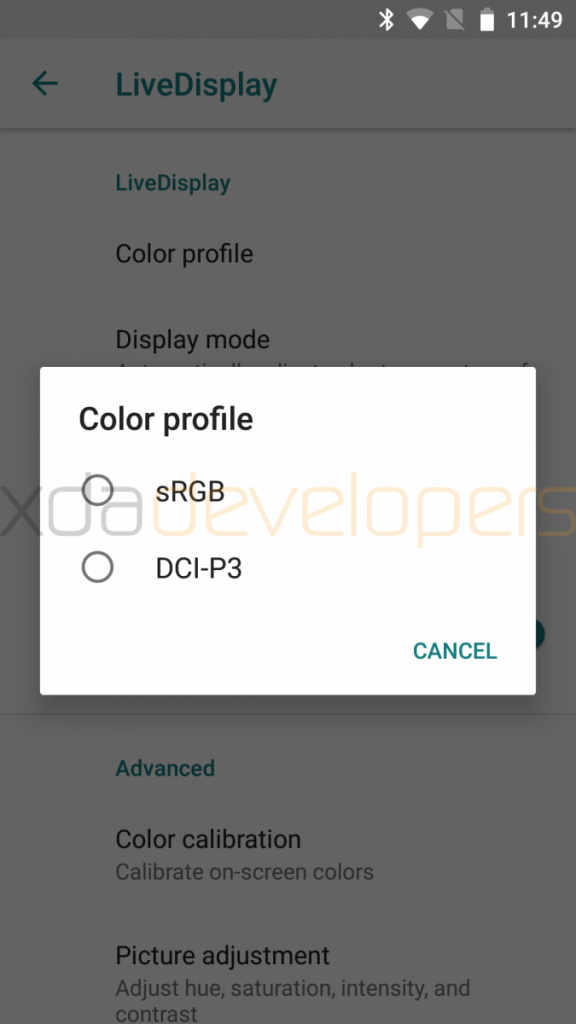Tap the teal LiveDisplay section header
Image resolution: width=576 pixels, height=1024 pixels.
coord(173,183)
